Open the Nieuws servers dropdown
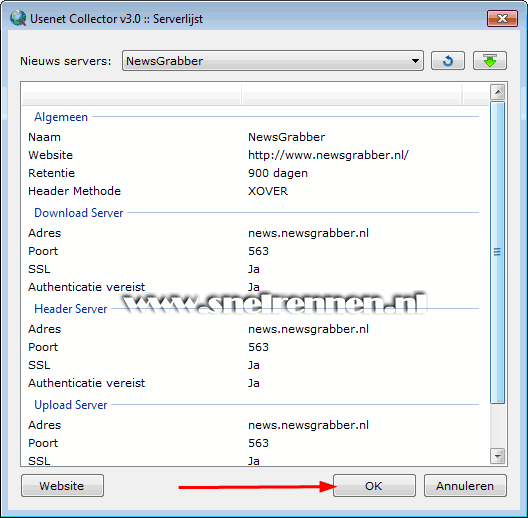The width and height of the screenshot is (528, 518). (273, 61)
